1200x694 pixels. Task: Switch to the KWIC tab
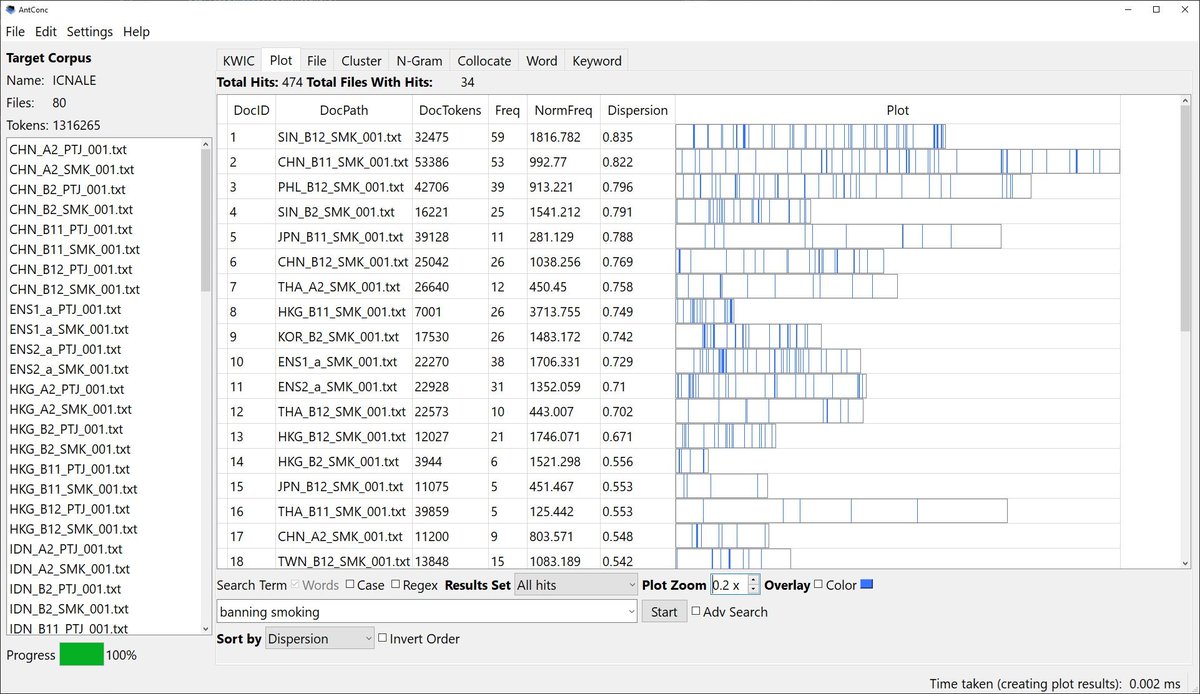239,61
